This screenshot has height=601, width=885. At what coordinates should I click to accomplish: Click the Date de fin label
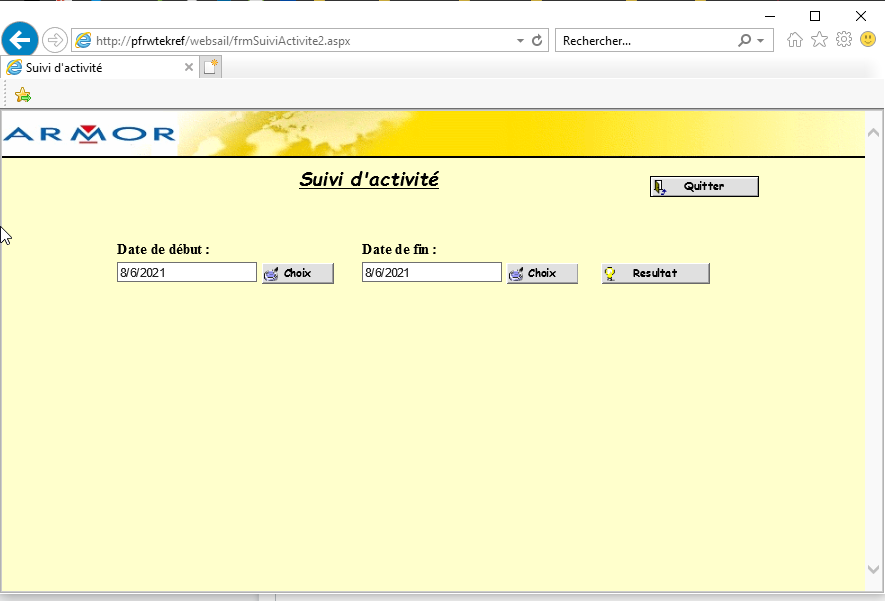click(399, 249)
